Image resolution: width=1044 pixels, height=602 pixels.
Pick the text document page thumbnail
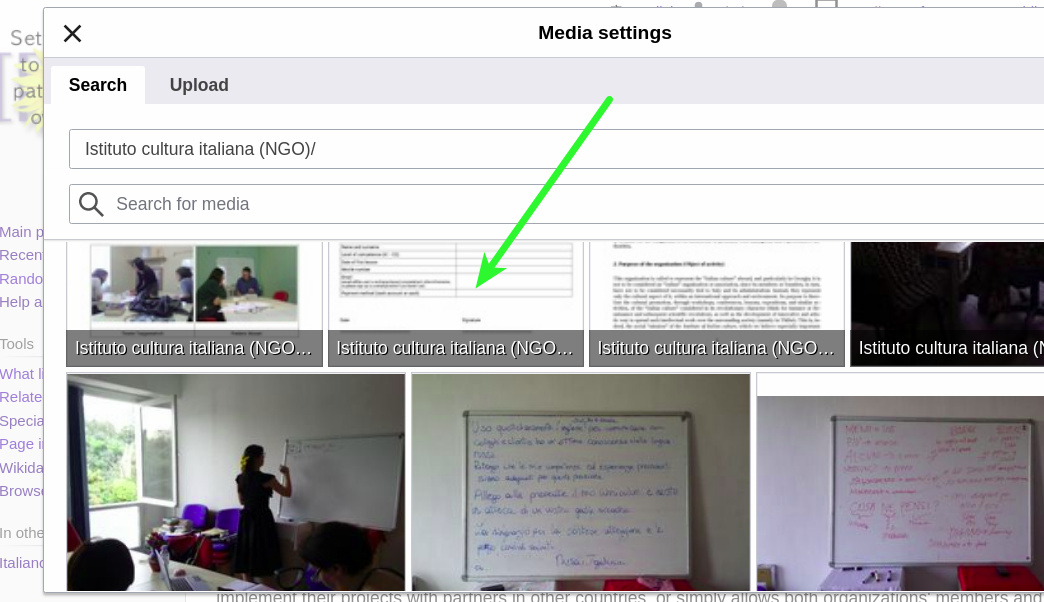click(716, 292)
